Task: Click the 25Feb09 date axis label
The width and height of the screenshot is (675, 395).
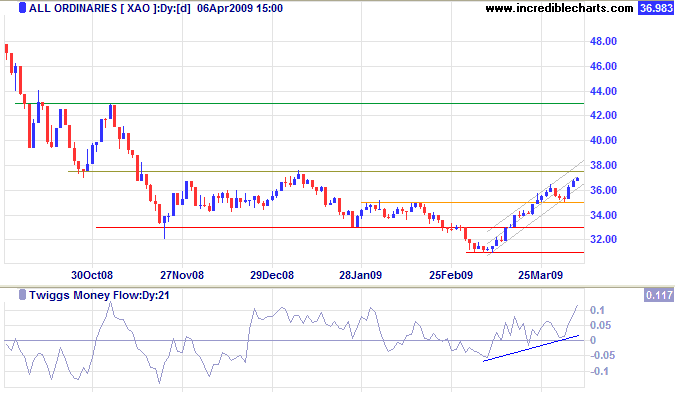Action: (x=451, y=275)
